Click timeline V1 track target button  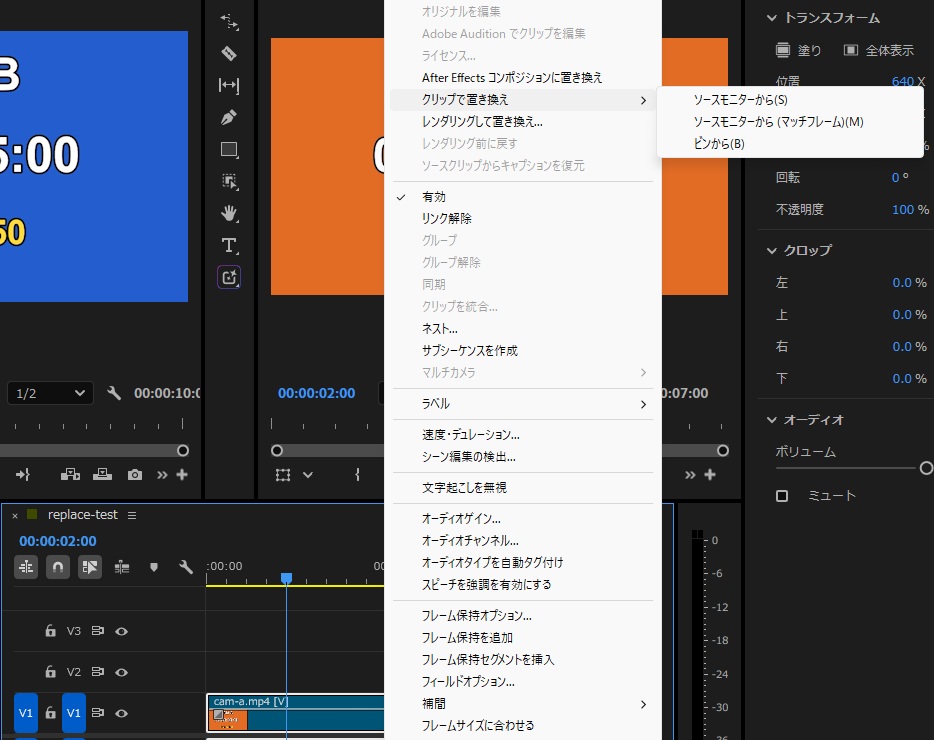(74, 713)
